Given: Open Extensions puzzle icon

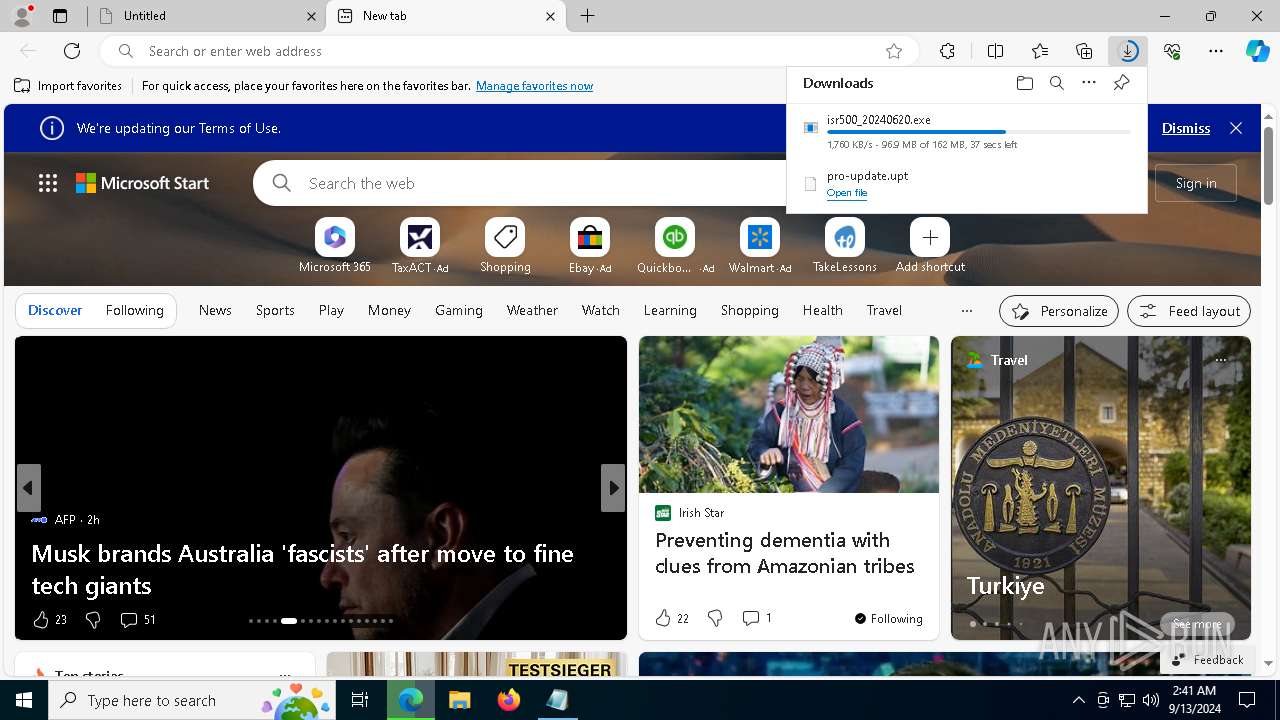Looking at the screenshot, I should pyautogui.click(x=947, y=51).
